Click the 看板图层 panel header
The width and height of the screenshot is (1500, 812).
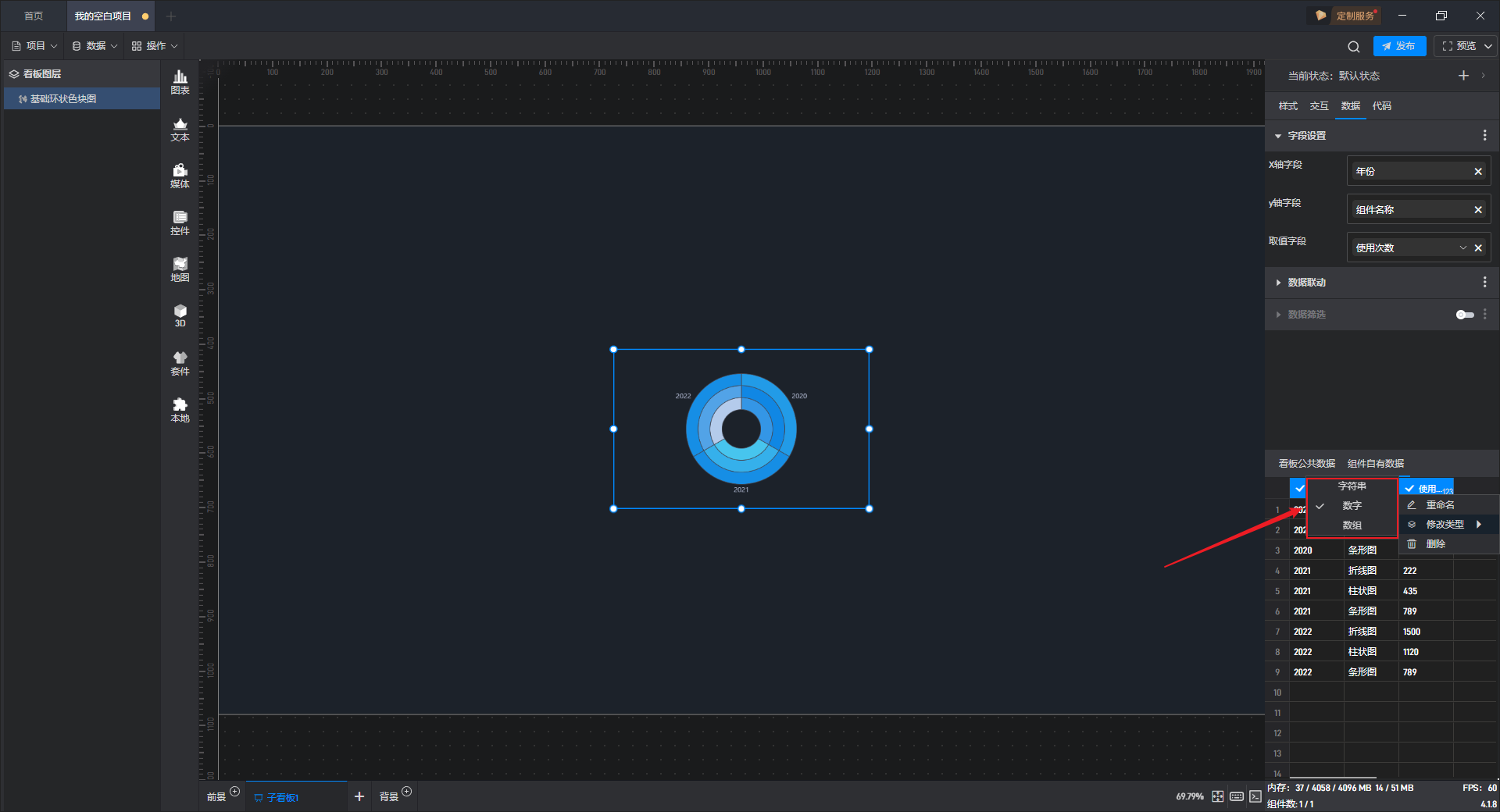(82, 73)
